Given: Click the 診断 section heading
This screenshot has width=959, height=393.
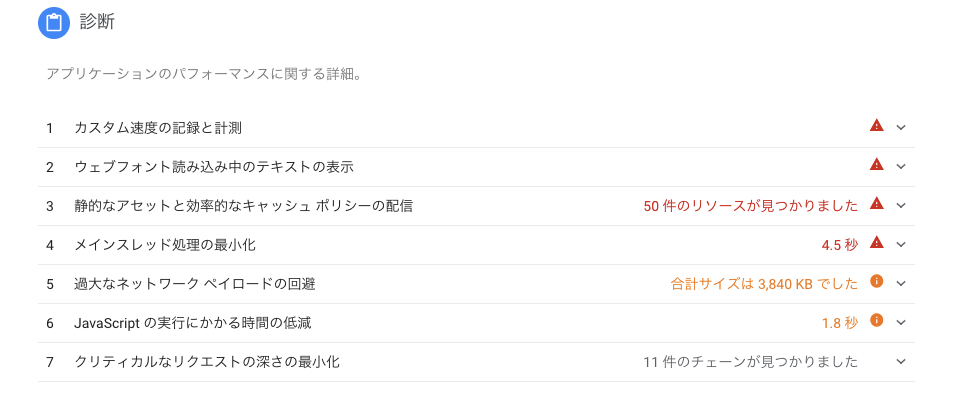Looking at the screenshot, I should 97,23.
